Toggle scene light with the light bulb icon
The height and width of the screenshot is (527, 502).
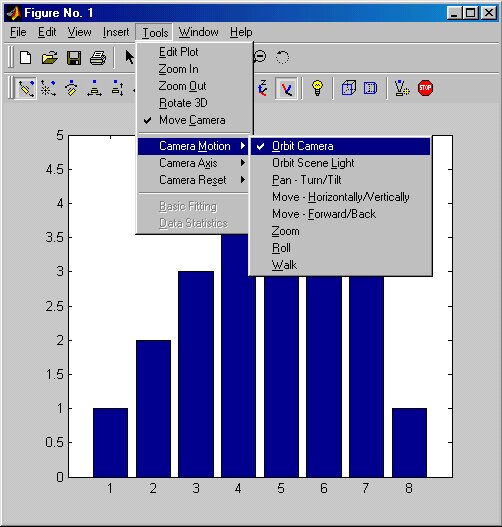pyautogui.click(x=317, y=88)
